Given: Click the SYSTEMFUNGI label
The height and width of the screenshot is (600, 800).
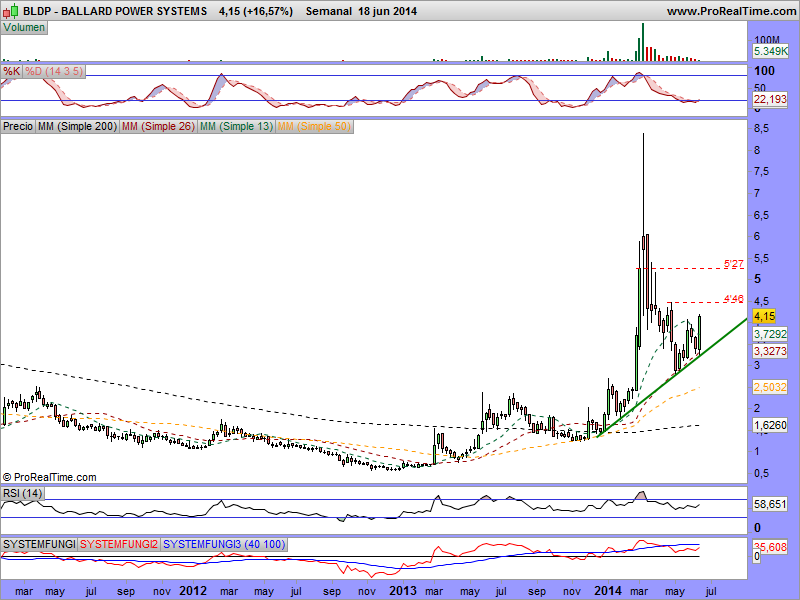Looking at the screenshot, I should (x=39, y=544).
